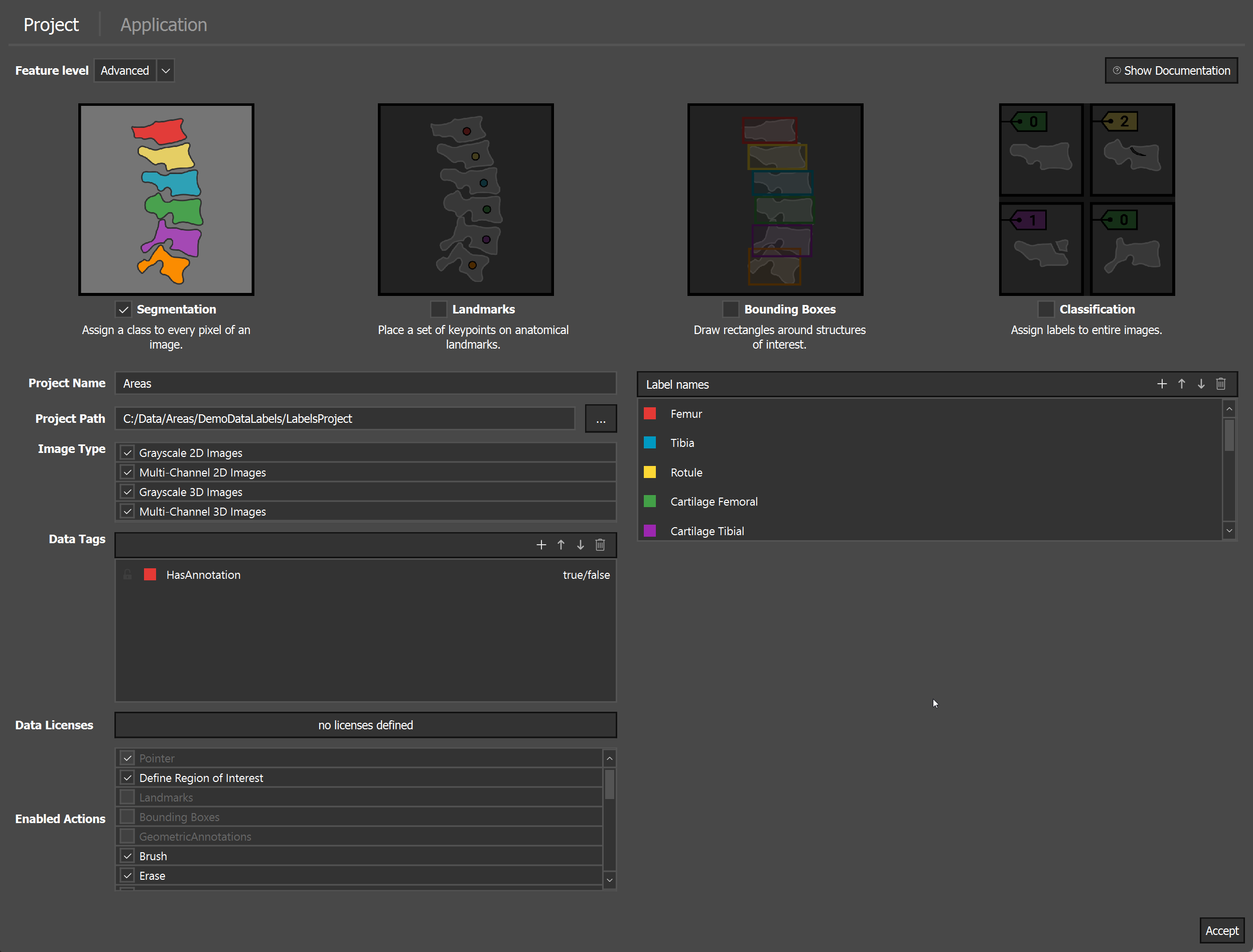The height and width of the screenshot is (952, 1253).
Task: Toggle Grayscale 2D Images checkbox
Action: pyautogui.click(x=127, y=453)
